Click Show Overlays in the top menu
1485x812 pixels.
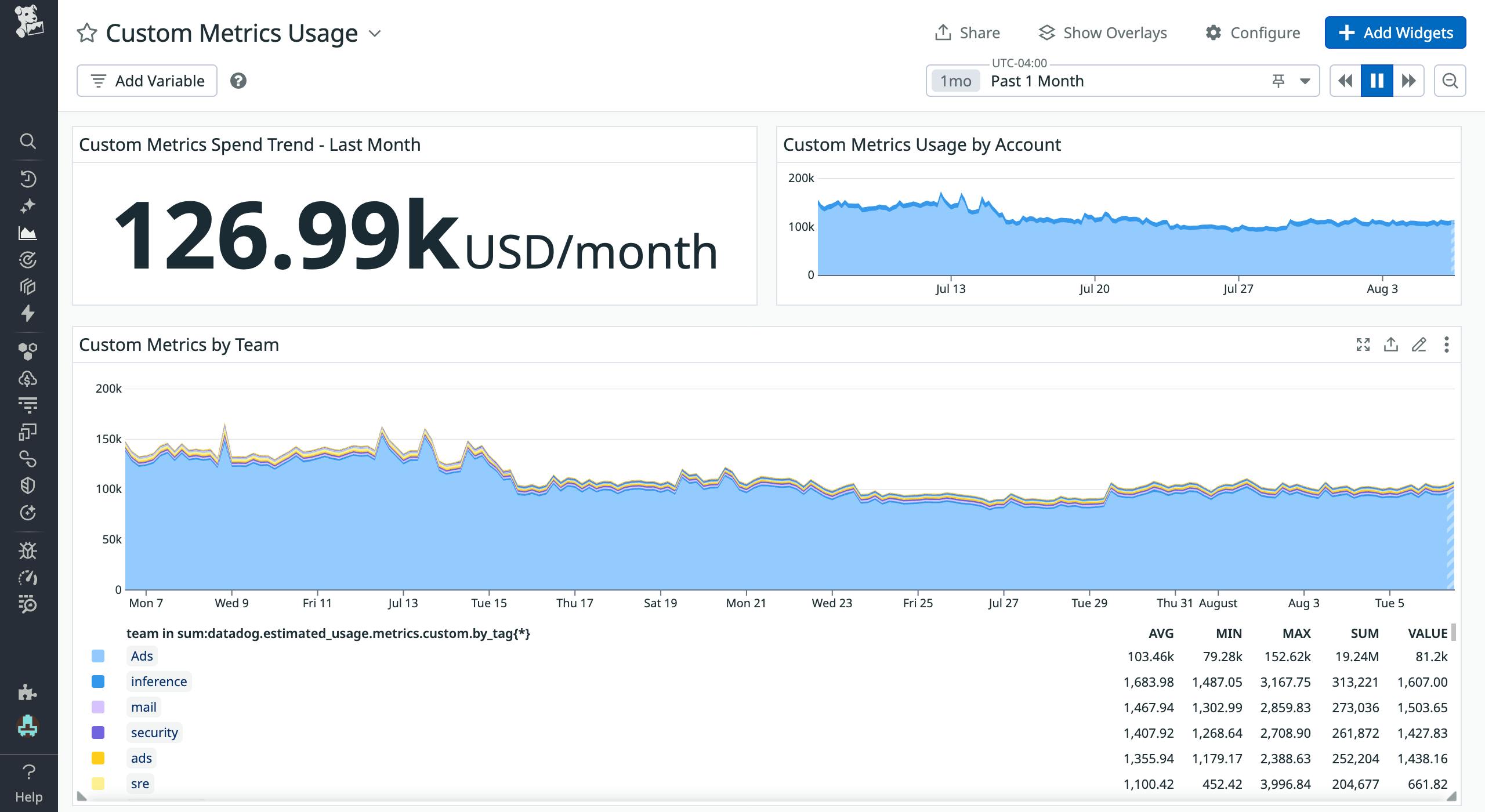(x=1103, y=32)
